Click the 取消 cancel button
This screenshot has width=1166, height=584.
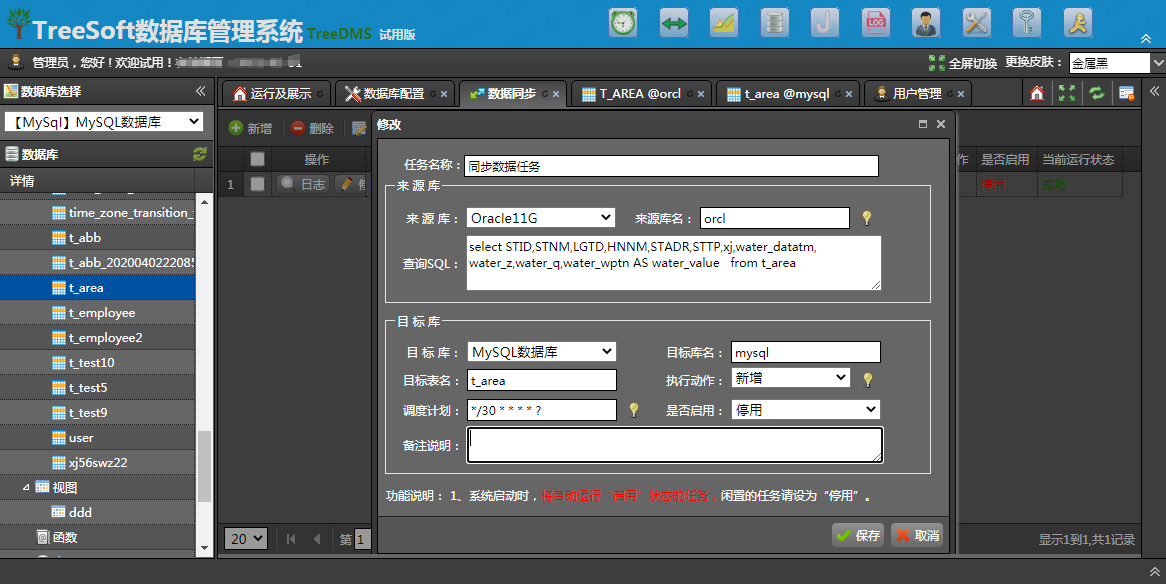pyautogui.click(x=917, y=535)
